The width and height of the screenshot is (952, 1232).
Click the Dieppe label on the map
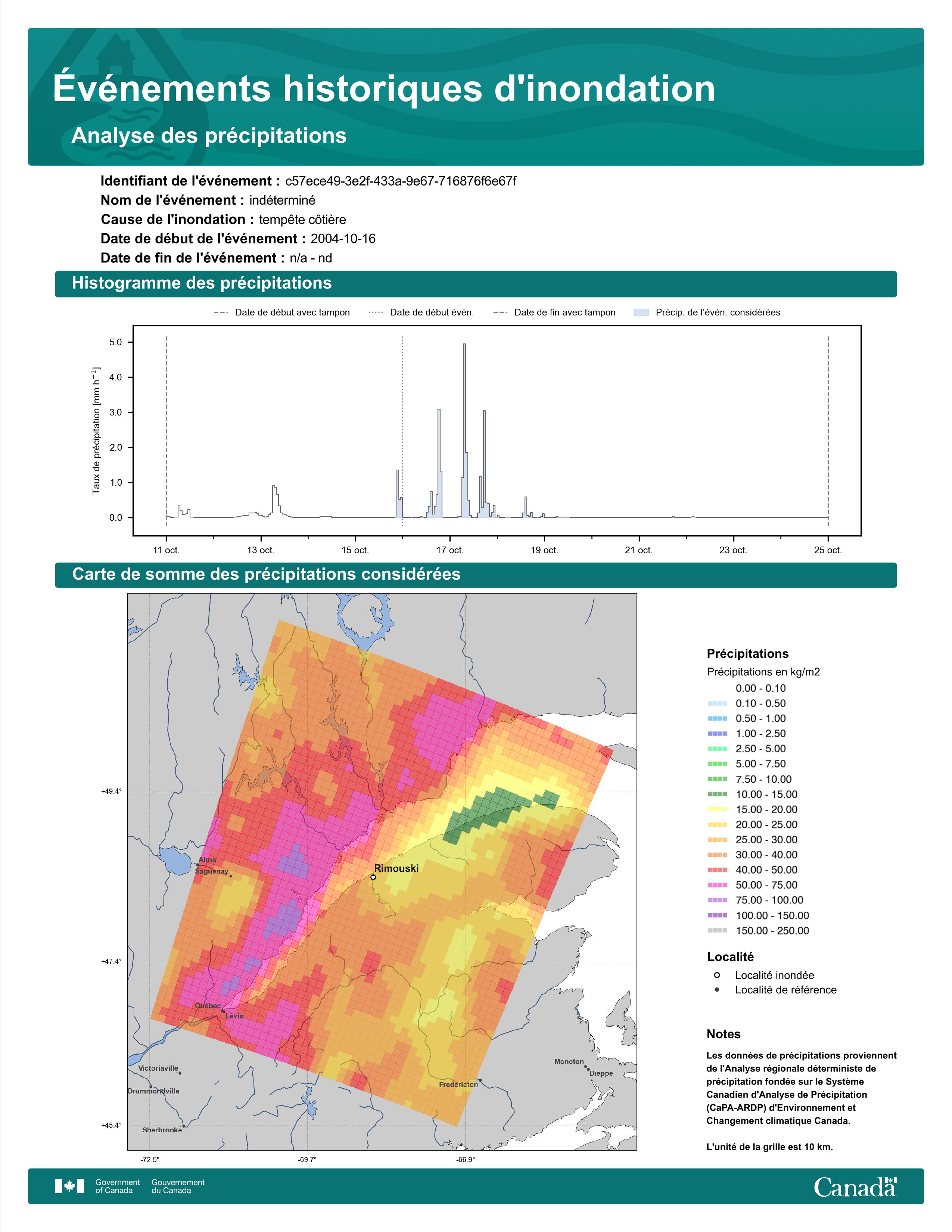[601, 1073]
